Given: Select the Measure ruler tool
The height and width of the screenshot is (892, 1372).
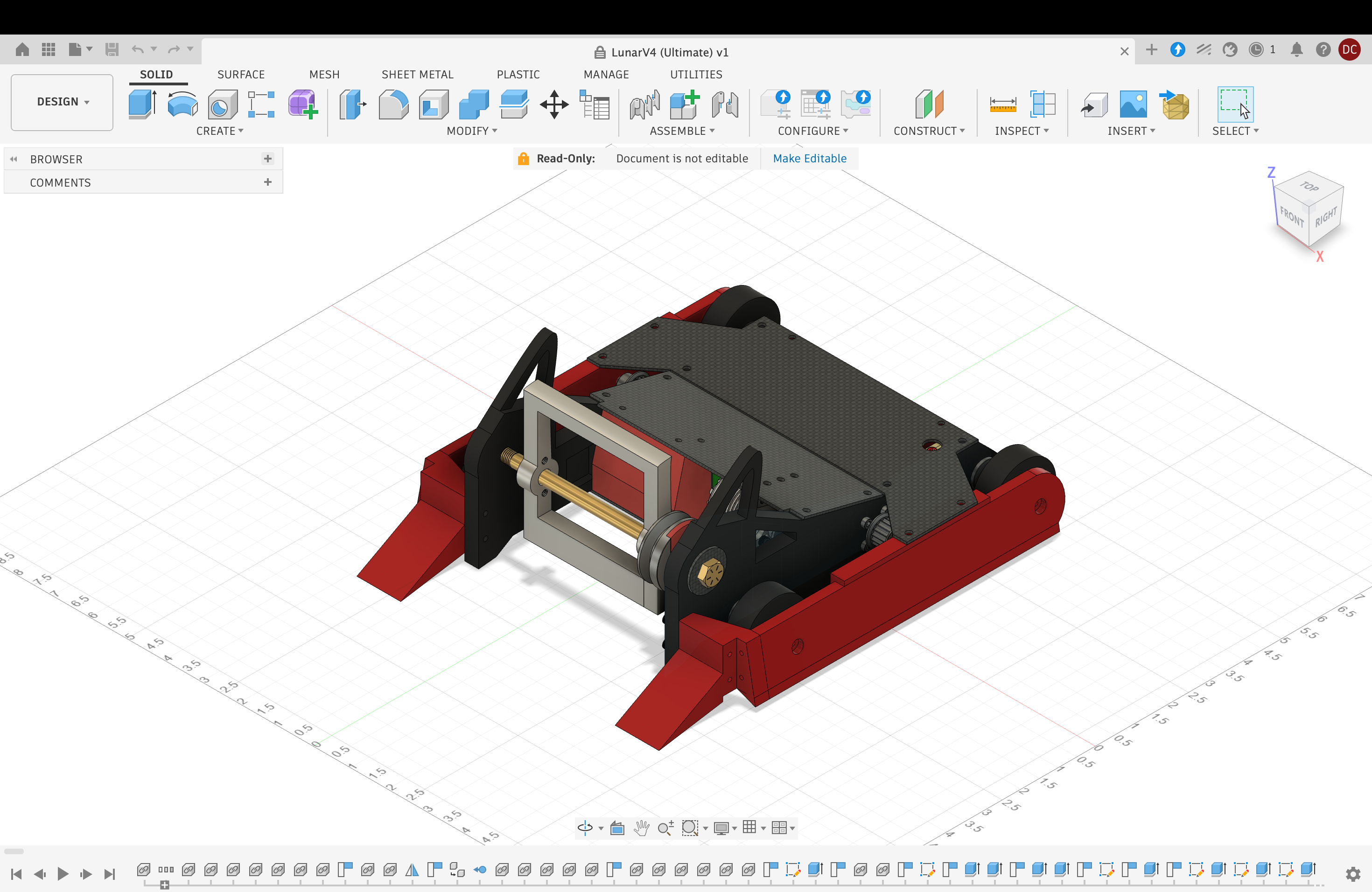Looking at the screenshot, I should click(1003, 105).
